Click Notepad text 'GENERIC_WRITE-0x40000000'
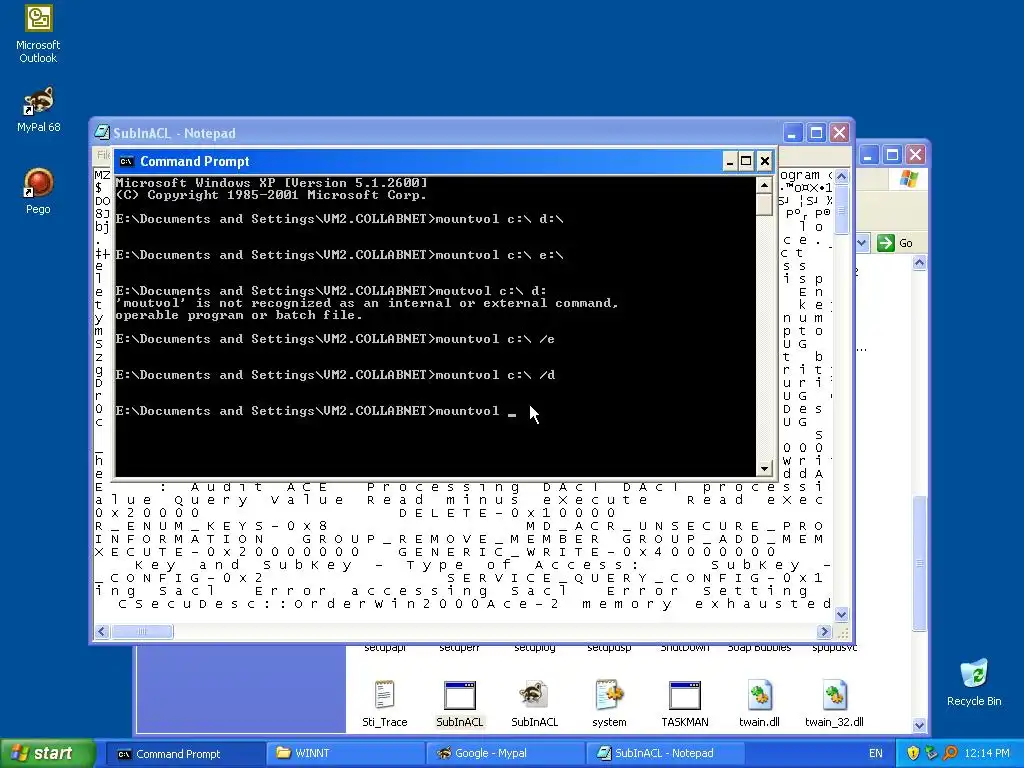Image resolution: width=1024 pixels, height=768 pixels. click(x=586, y=552)
